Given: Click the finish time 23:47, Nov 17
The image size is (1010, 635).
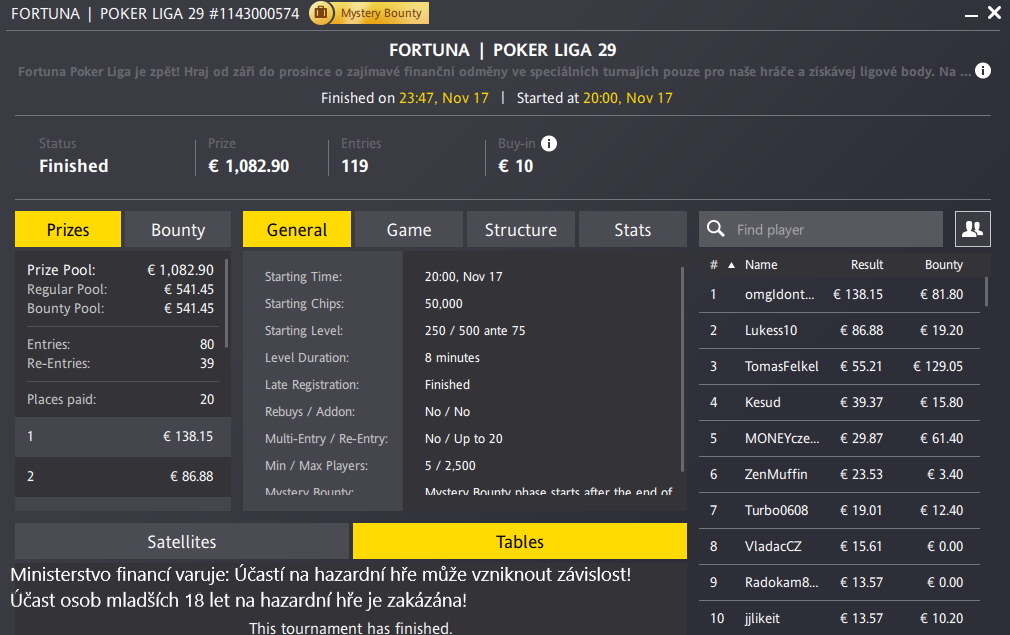Looking at the screenshot, I should click(x=444, y=98).
